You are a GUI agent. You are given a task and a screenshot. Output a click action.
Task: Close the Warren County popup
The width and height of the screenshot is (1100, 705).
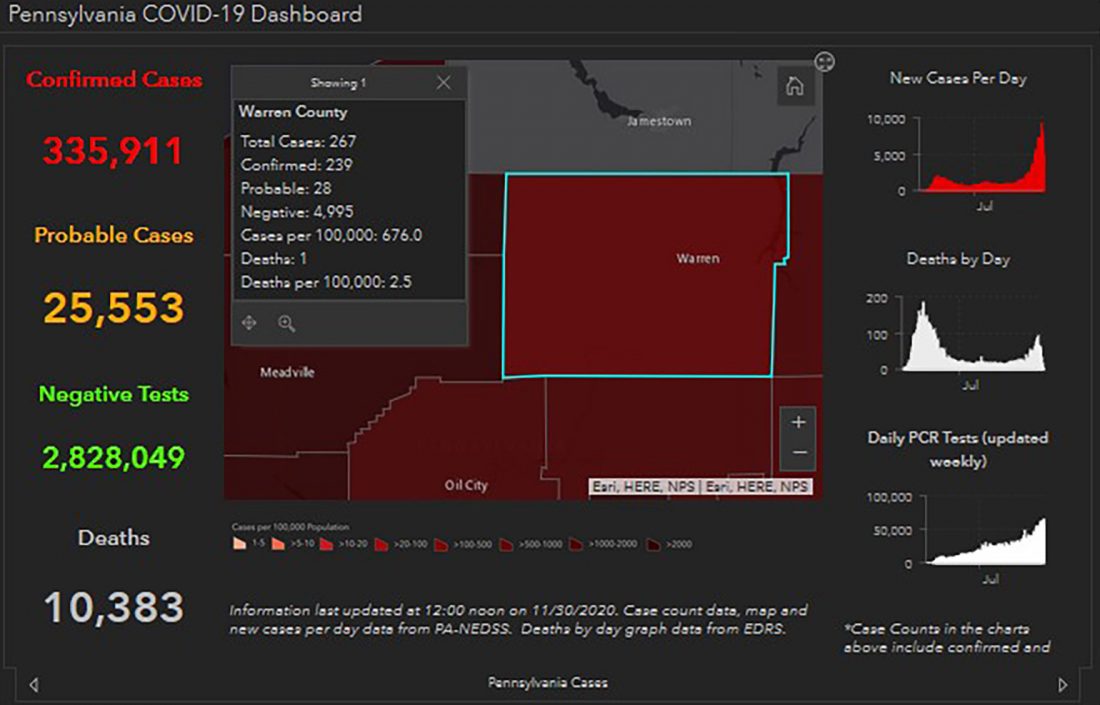444,83
